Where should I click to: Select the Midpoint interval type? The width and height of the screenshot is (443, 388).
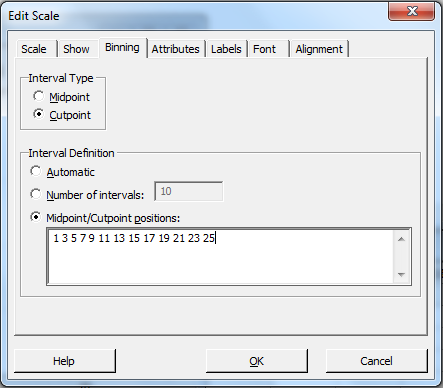[x=38, y=96]
